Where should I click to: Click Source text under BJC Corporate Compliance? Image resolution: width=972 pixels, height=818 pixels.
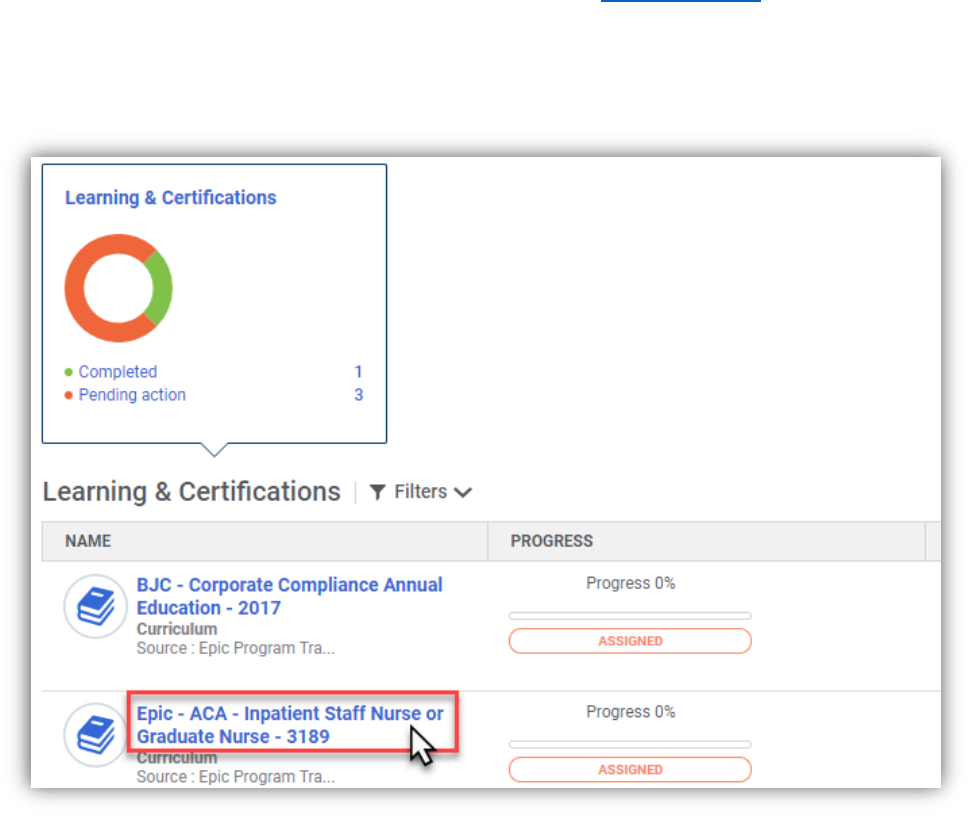point(236,648)
